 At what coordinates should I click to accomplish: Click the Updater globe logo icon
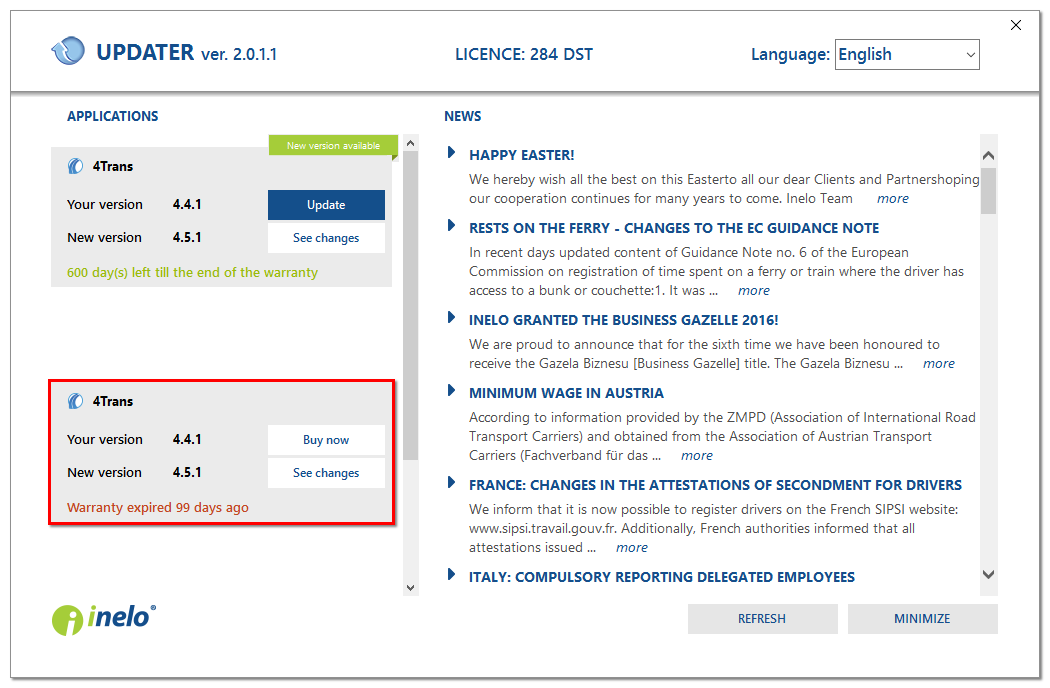pos(68,50)
